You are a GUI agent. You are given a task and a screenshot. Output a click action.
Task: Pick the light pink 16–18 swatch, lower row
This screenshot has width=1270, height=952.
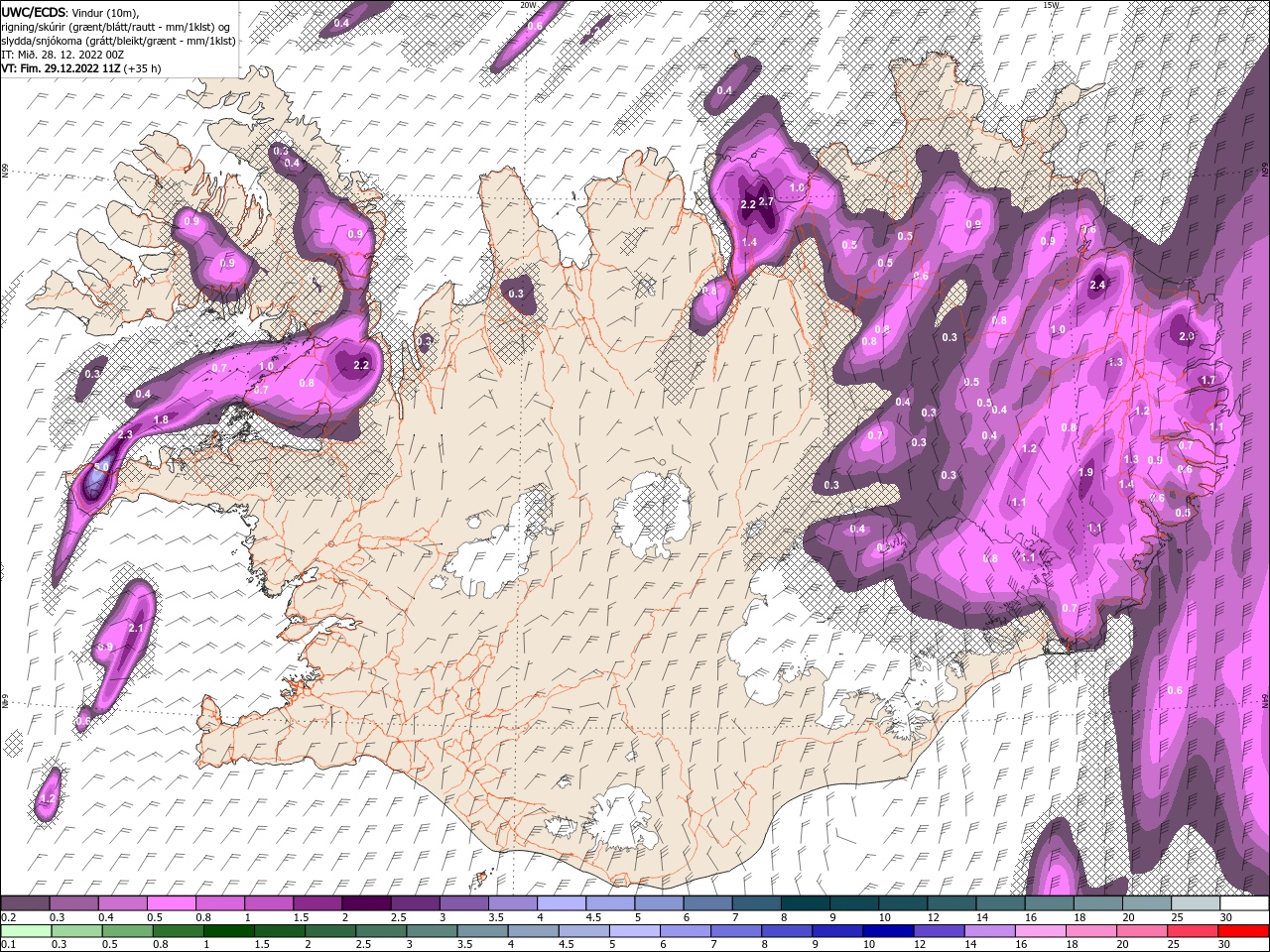click(1039, 931)
